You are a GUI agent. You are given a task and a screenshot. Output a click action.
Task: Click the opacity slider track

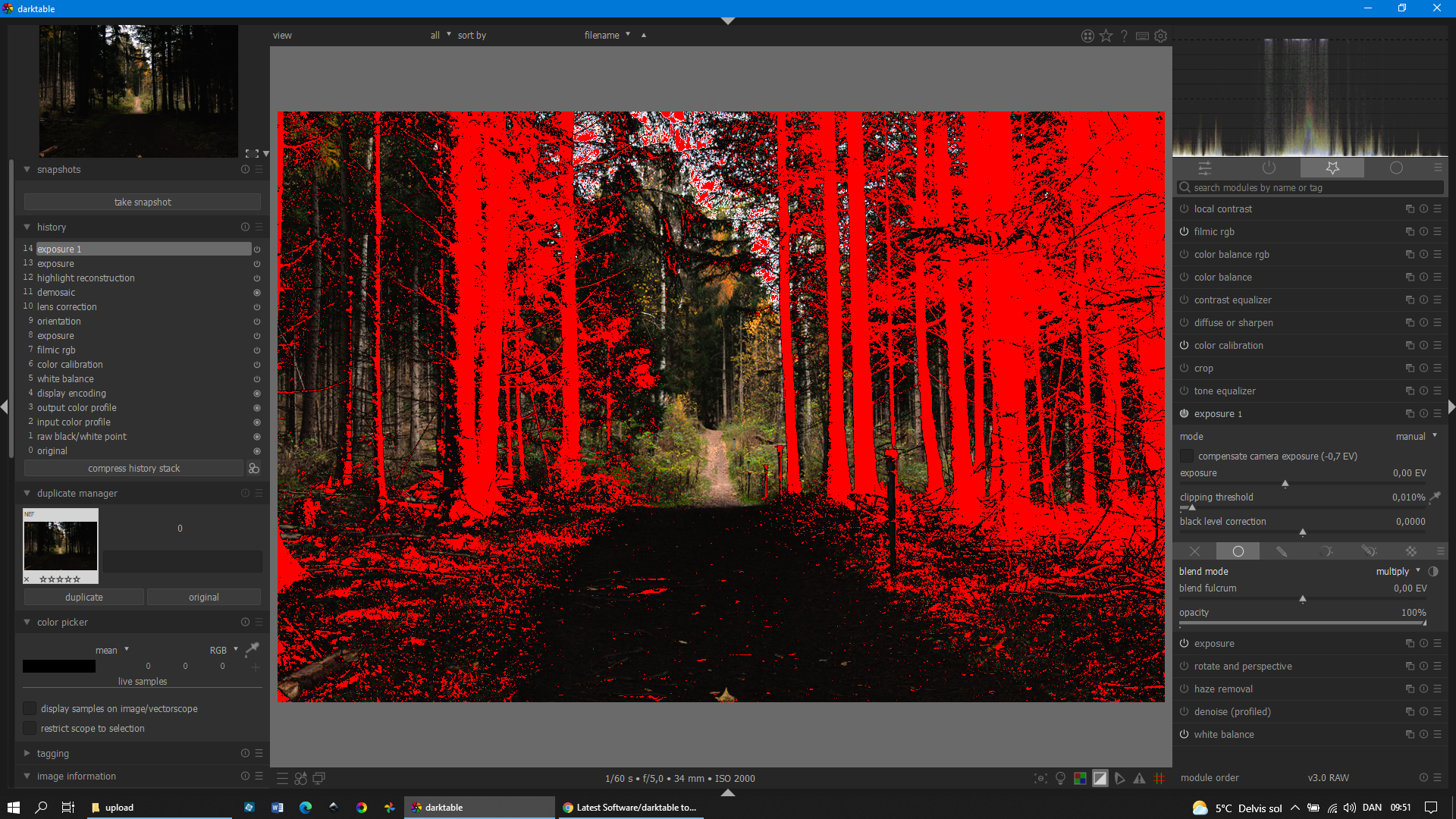(x=1302, y=623)
